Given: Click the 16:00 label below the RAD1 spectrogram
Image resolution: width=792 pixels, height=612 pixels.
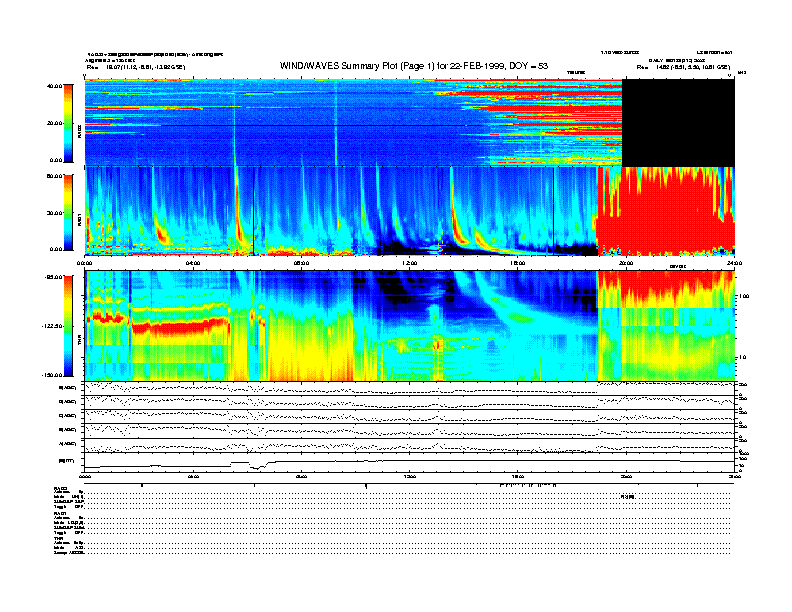Looking at the screenshot, I should [x=518, y=263].
